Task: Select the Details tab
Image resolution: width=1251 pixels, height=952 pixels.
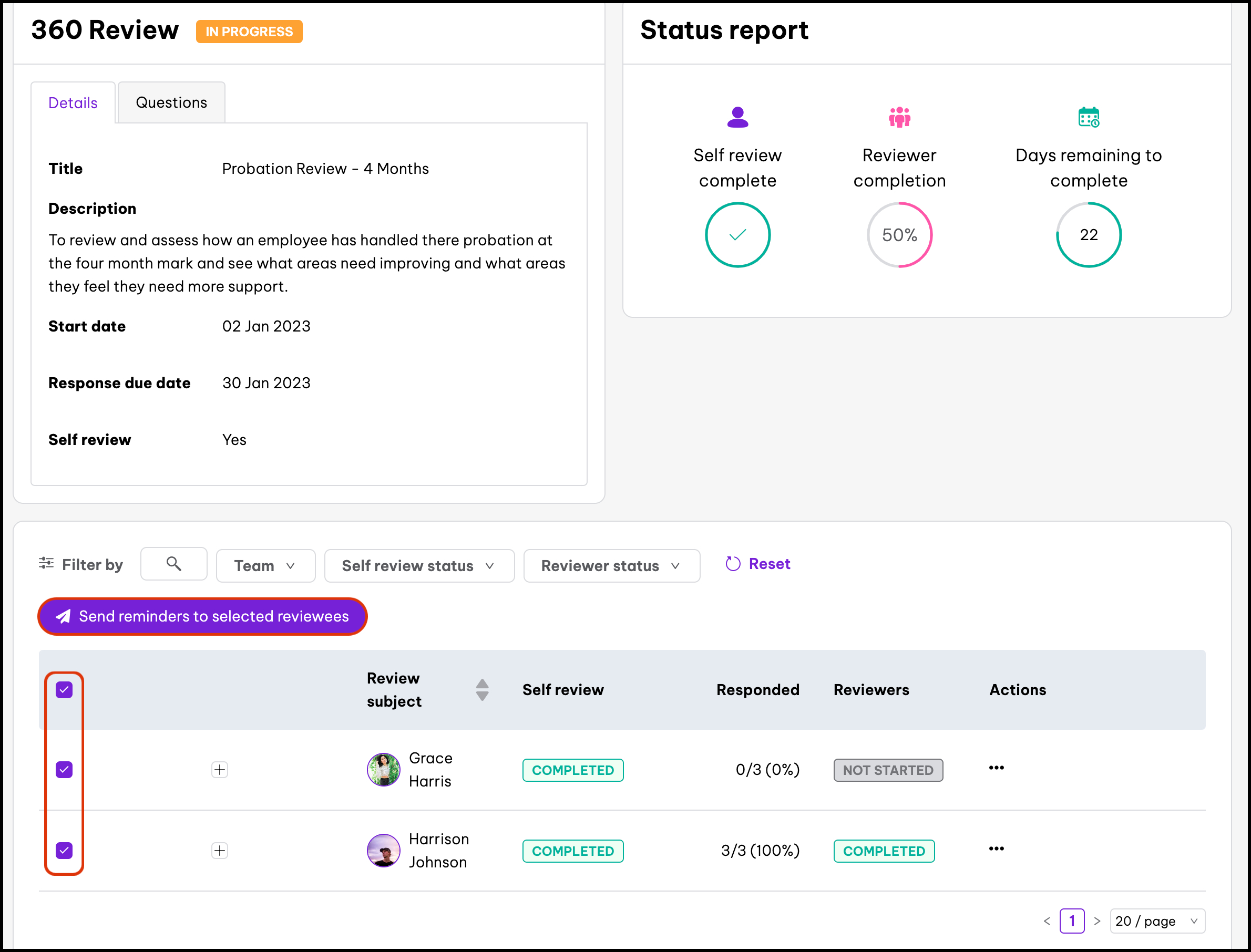Action: 73,103
